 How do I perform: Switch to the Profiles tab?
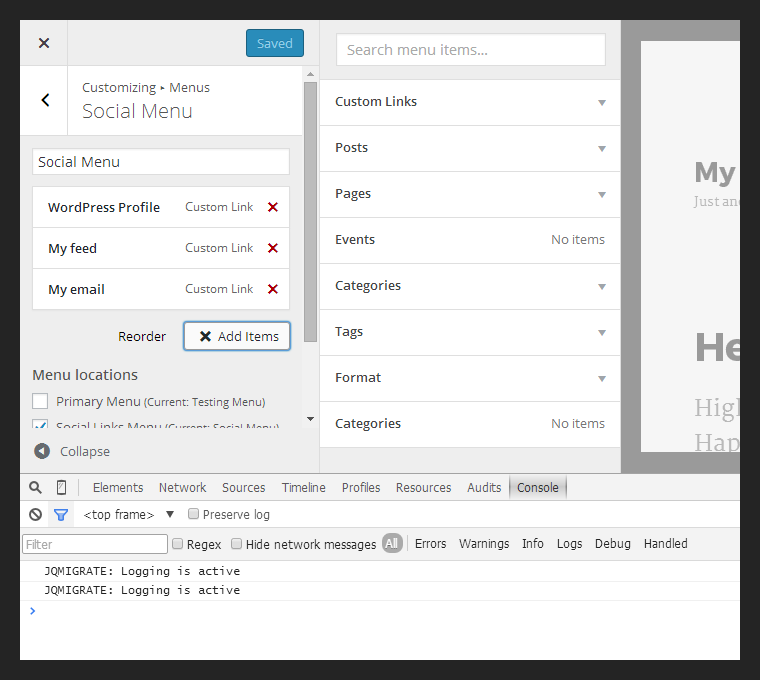click(361, 487)
